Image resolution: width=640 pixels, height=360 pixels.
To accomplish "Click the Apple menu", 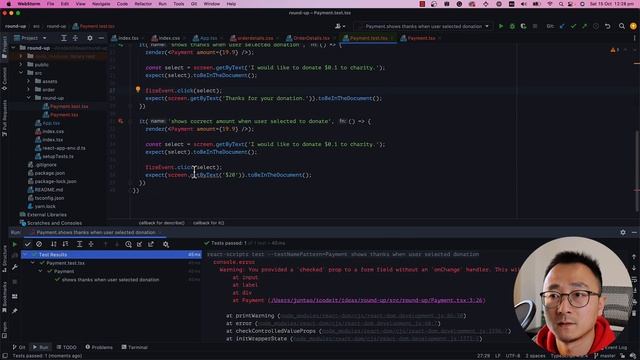I will tap(8, 4).
